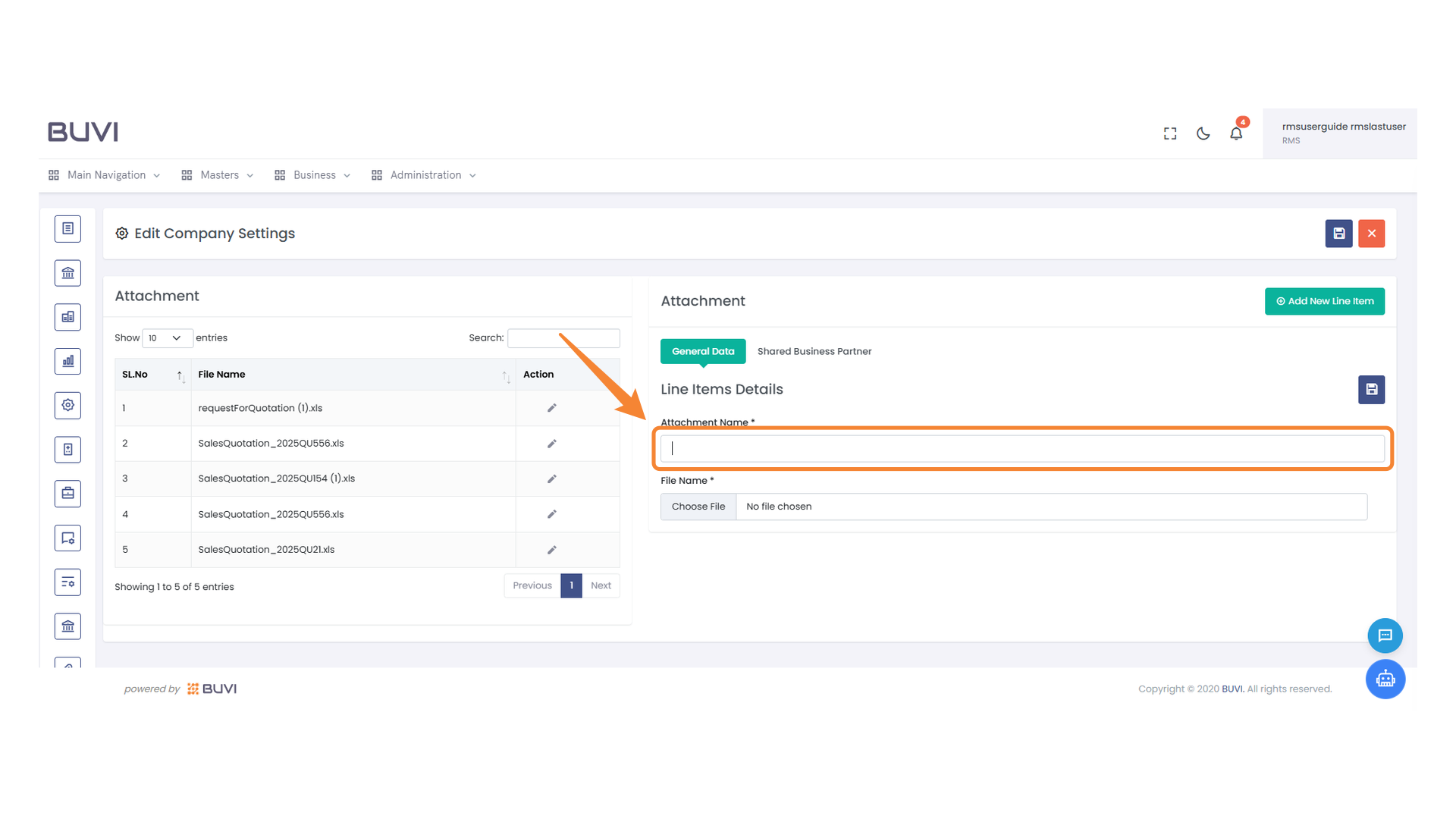Image resolution: width=1456 pixels, height=819 pixels.
Task: Open the chatbot floating icon
Action: (x=1385, y=679)
